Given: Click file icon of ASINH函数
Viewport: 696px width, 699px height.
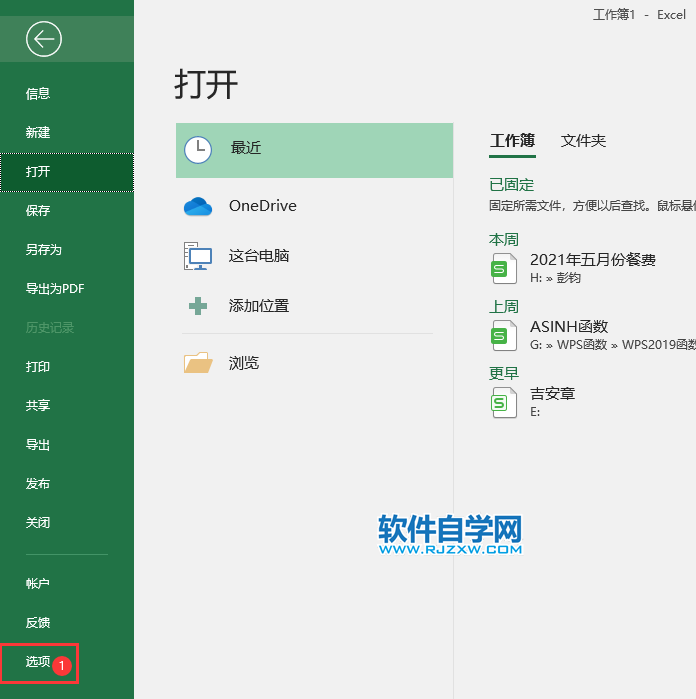Looking at the screenshot, I should click(x=504, y=335).
